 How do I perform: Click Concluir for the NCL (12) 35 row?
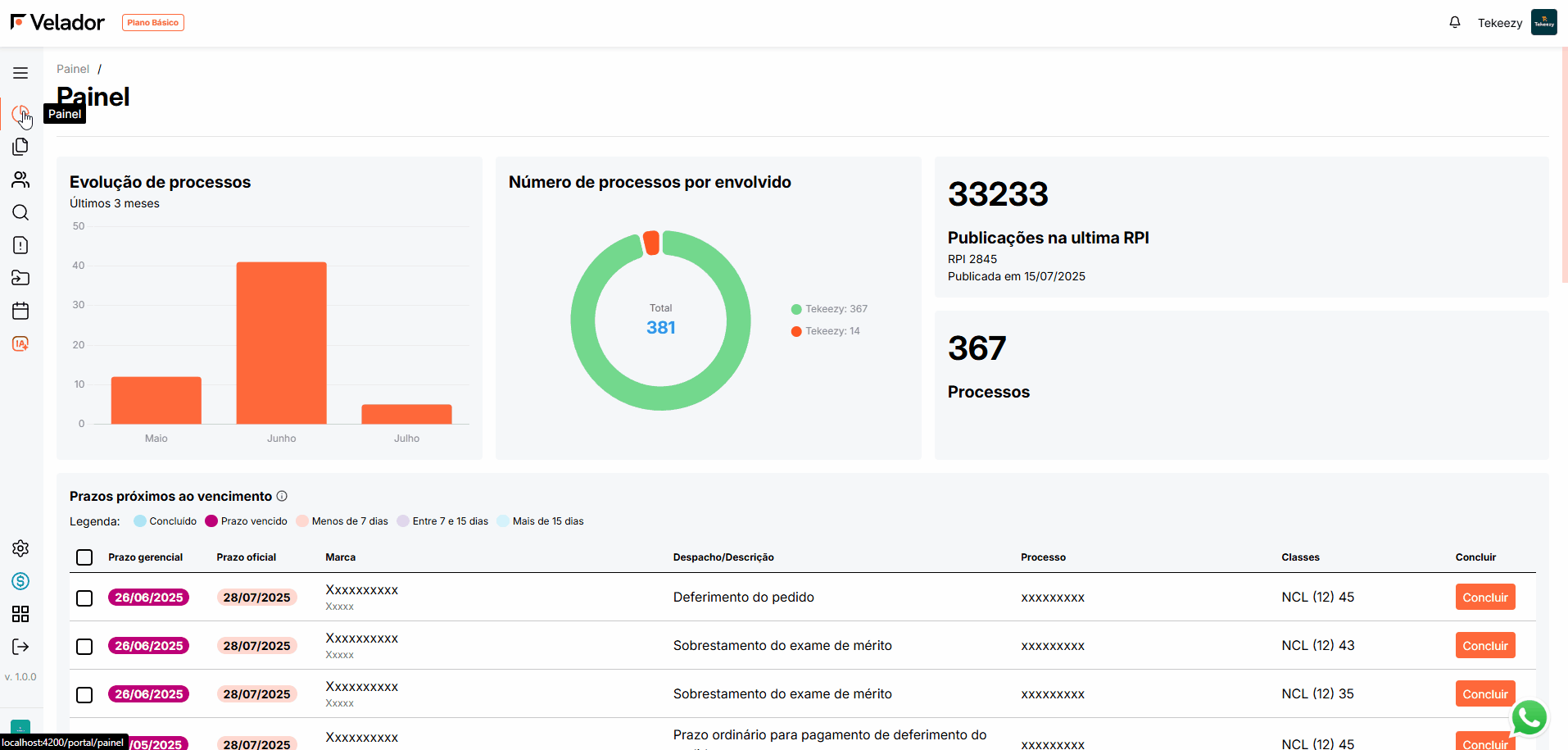click(1484, 694)
